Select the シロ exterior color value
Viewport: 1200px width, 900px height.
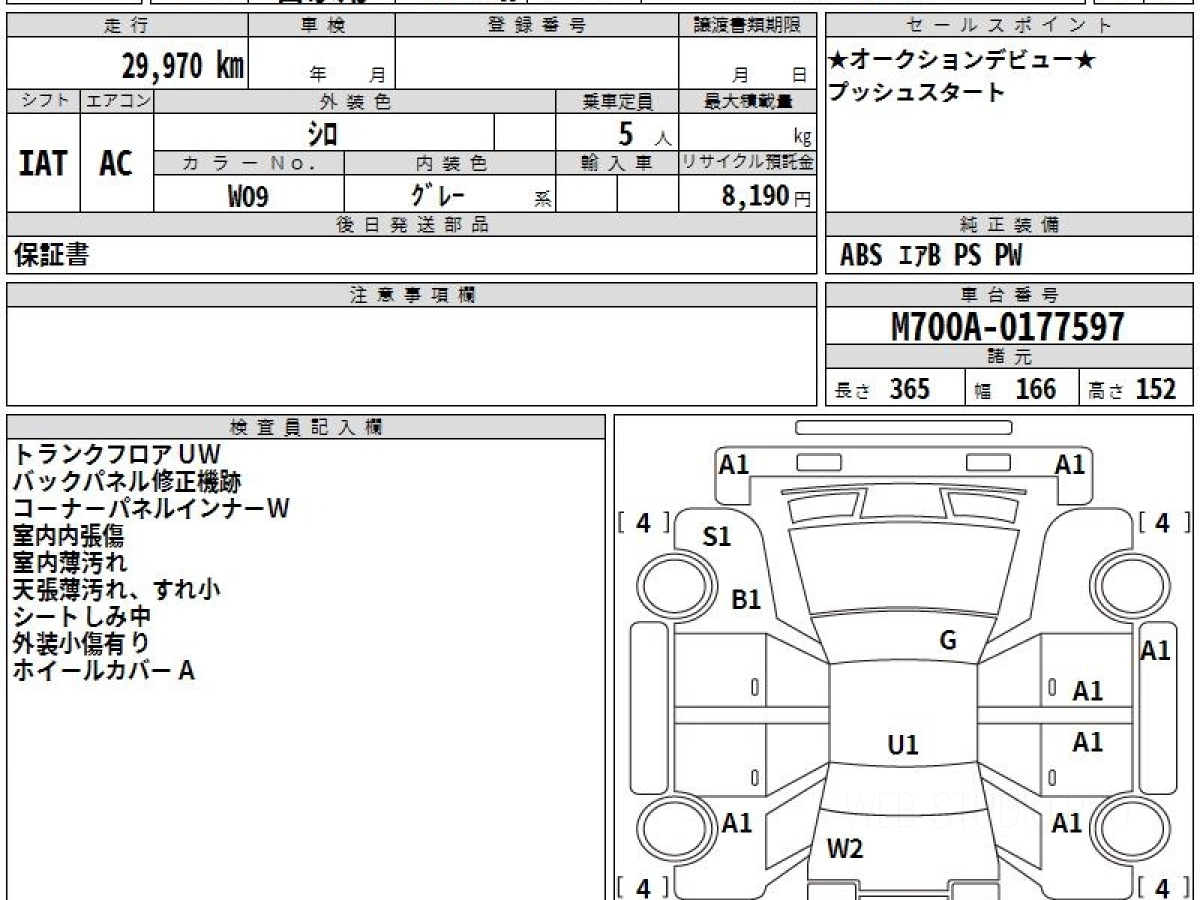pyautogui.click(x=322, y=132)
